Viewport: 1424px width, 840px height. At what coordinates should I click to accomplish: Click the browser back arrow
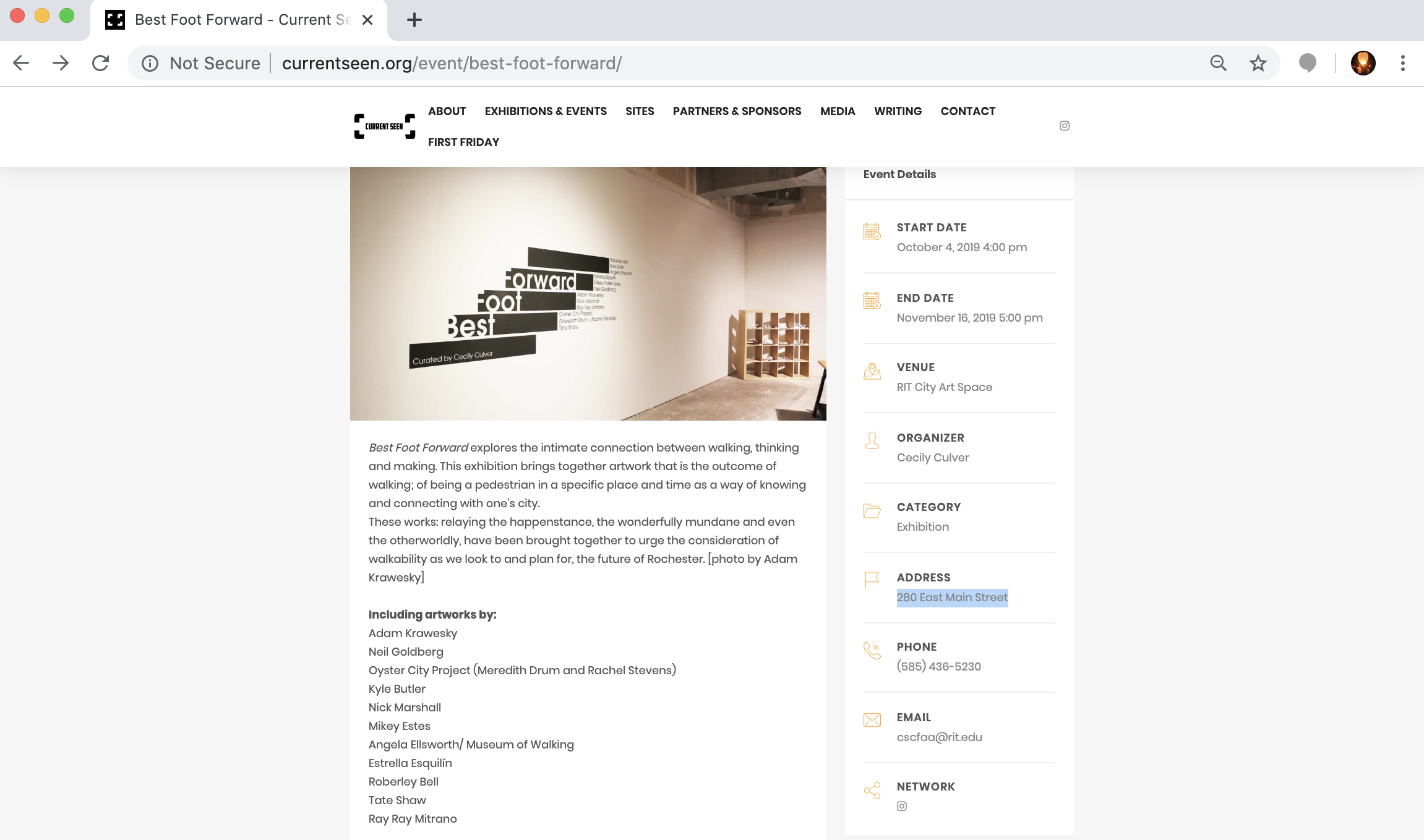coord(21,63)
